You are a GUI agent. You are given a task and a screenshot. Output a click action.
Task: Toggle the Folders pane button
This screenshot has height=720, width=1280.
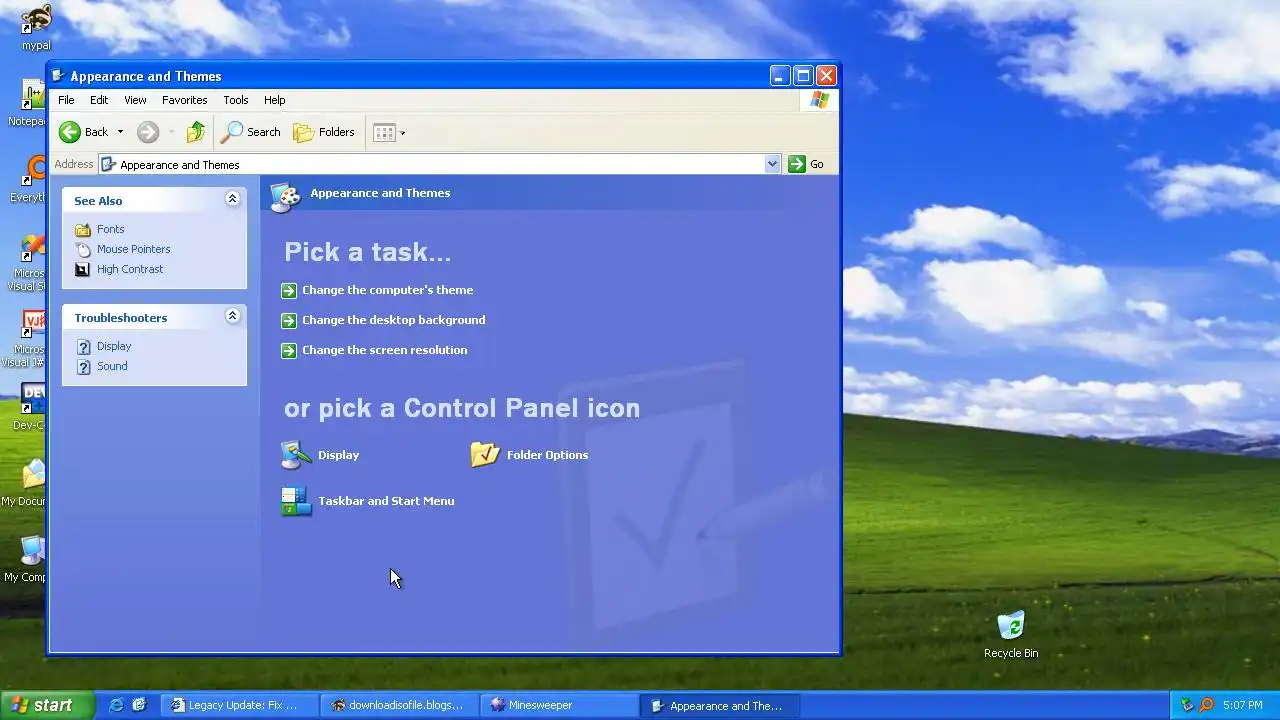point(324,132)
